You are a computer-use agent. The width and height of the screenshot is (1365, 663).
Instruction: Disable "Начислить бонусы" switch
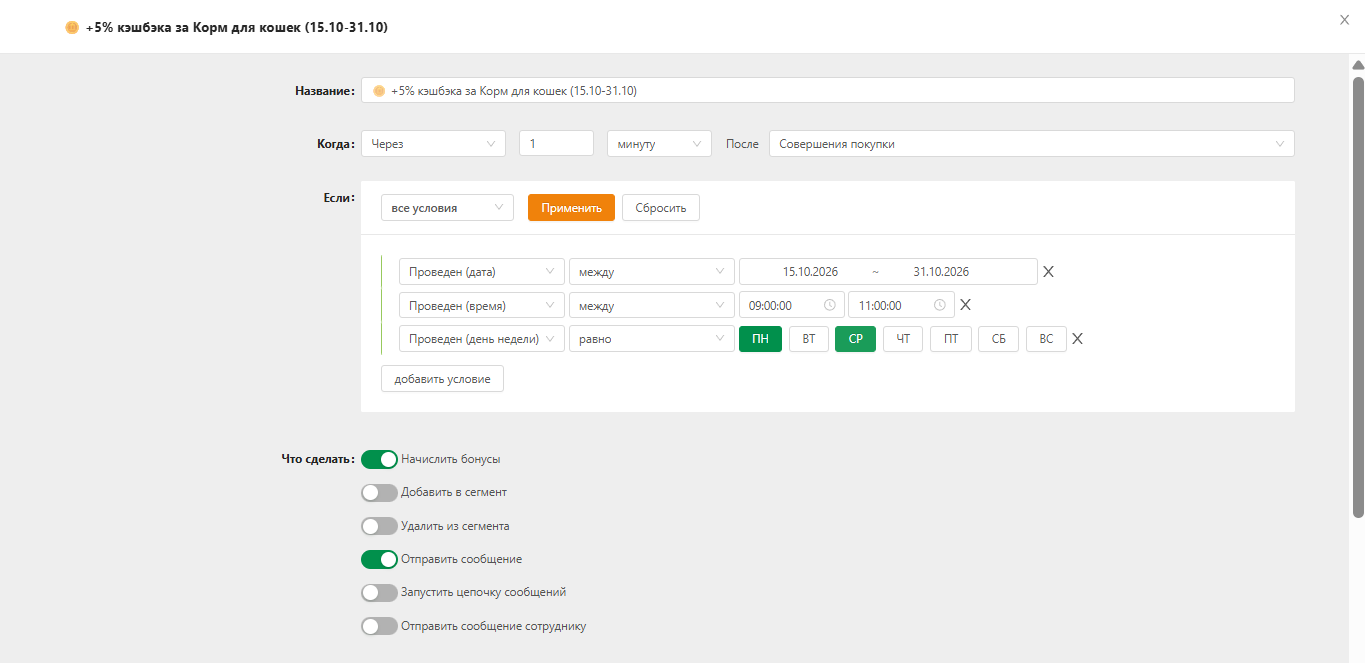pos(379,459)
